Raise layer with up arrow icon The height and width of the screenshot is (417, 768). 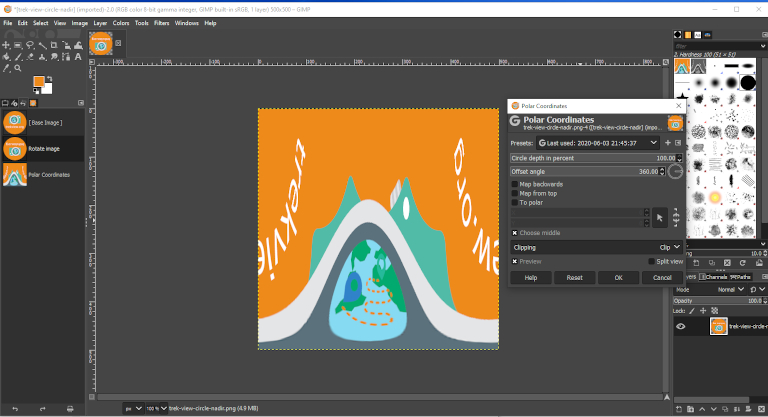tap(702, 409)
